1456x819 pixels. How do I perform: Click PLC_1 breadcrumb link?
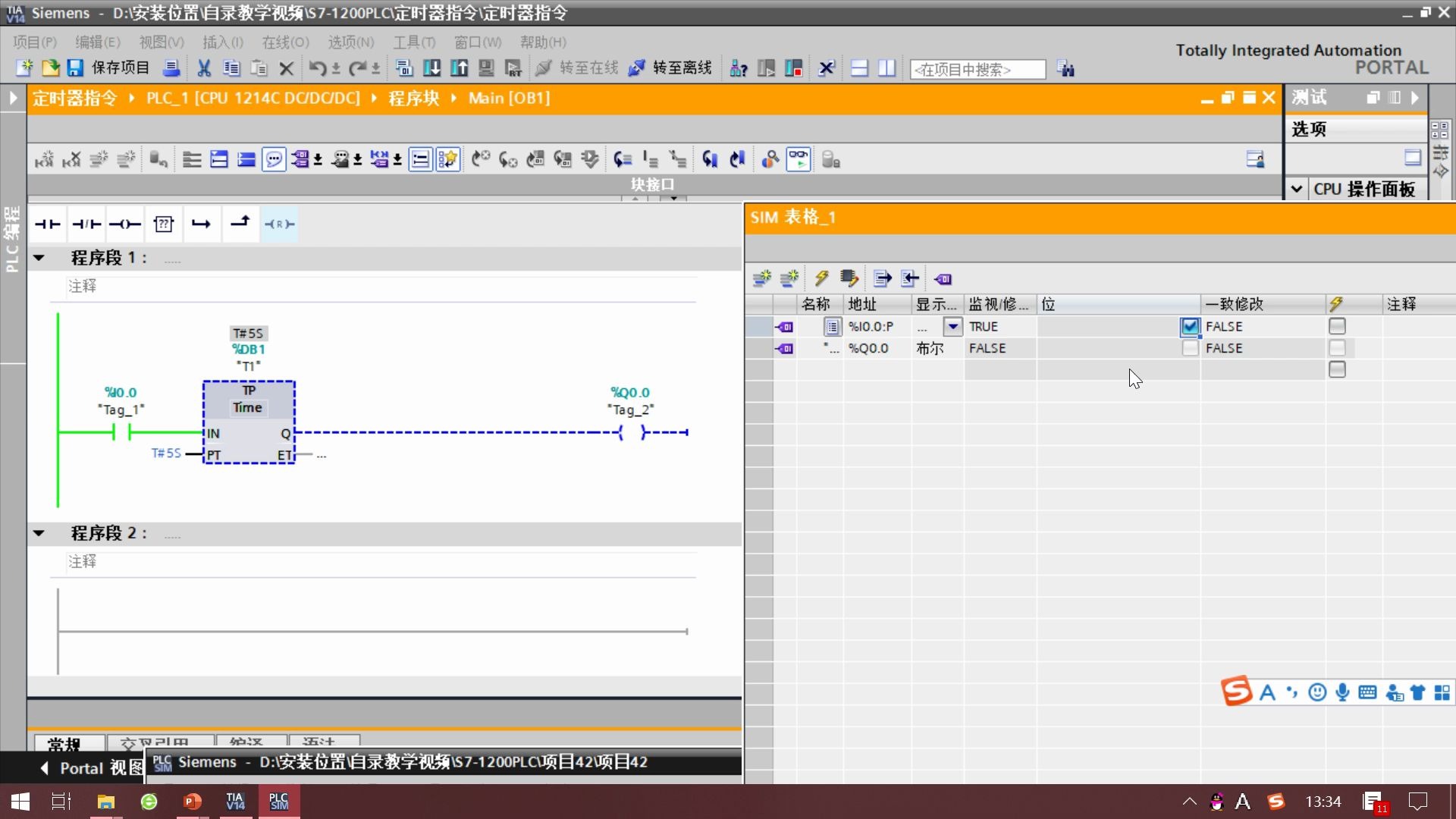coord(253,98)
